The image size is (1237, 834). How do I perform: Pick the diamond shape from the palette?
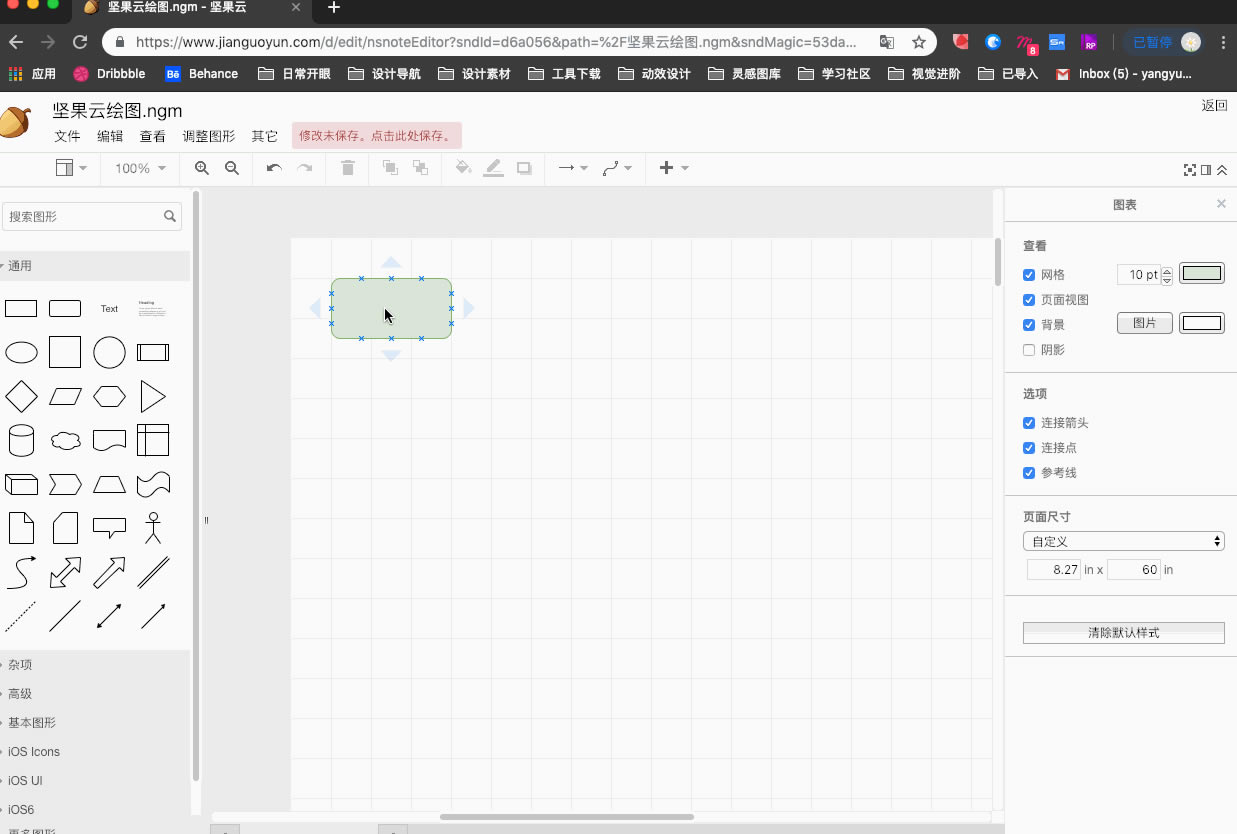[21, 397]
